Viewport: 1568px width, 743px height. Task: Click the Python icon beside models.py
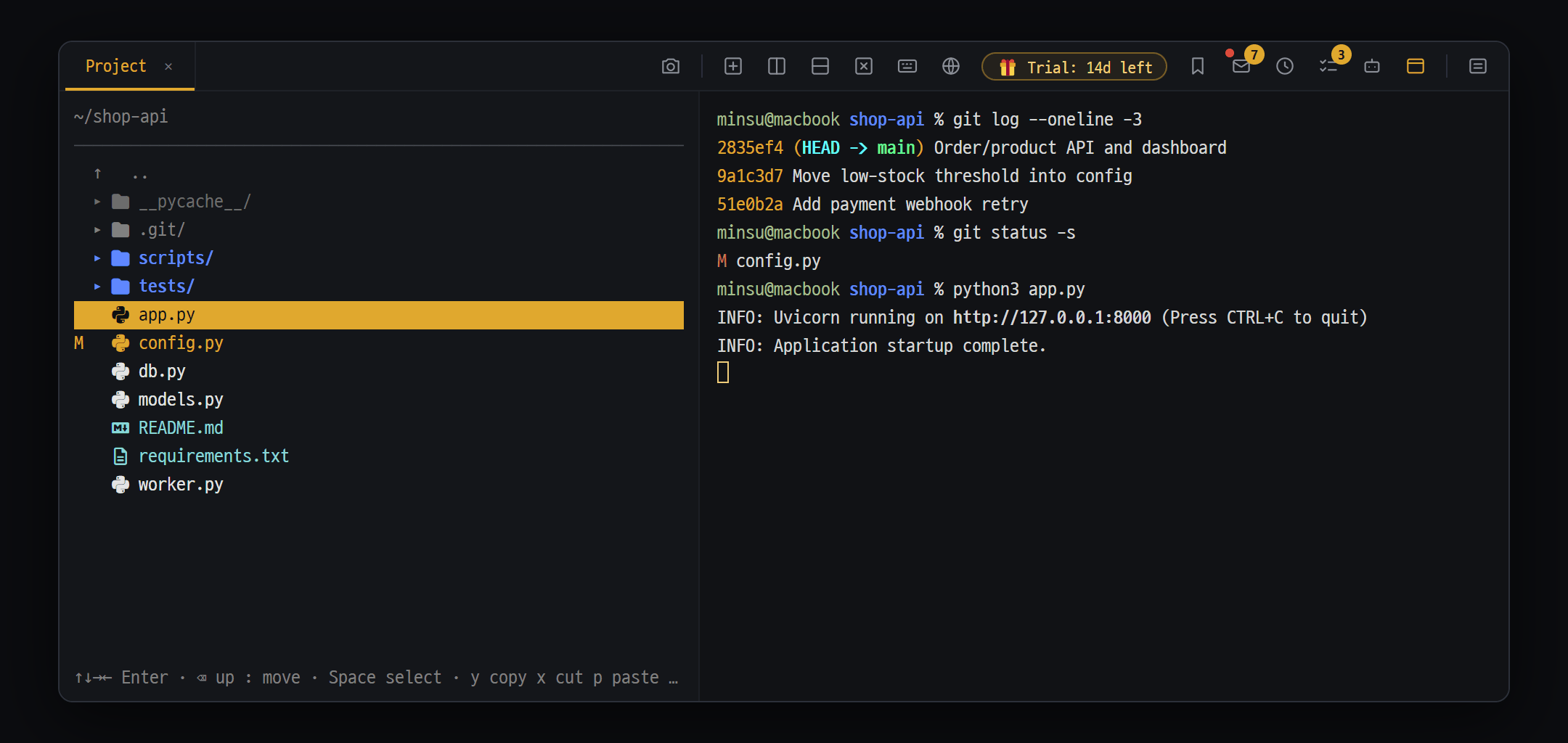click(121, 400)
